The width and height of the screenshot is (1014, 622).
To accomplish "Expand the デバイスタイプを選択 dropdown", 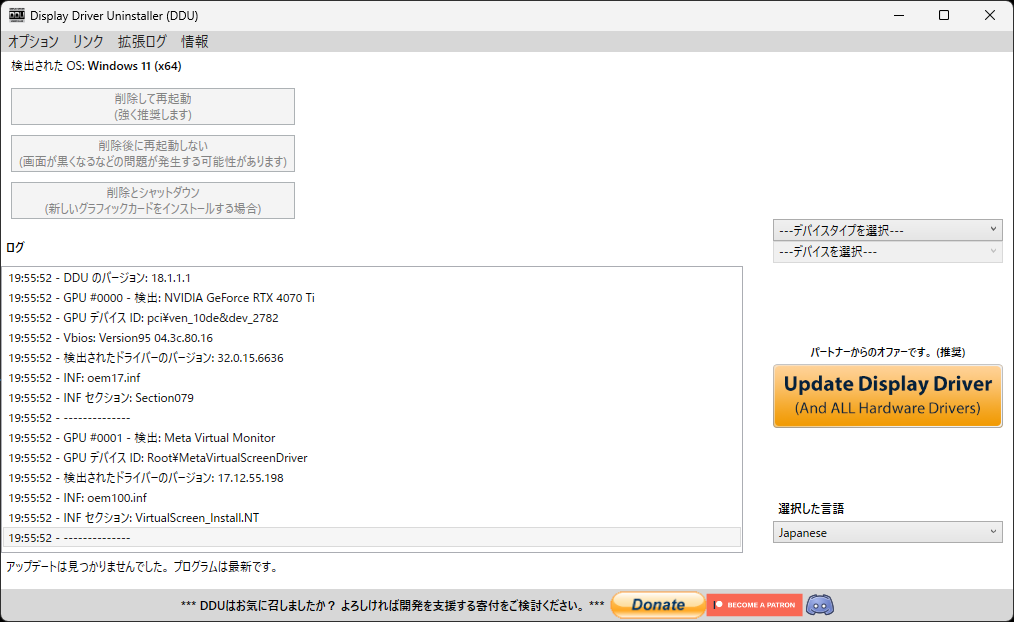I will click(887, 230).
